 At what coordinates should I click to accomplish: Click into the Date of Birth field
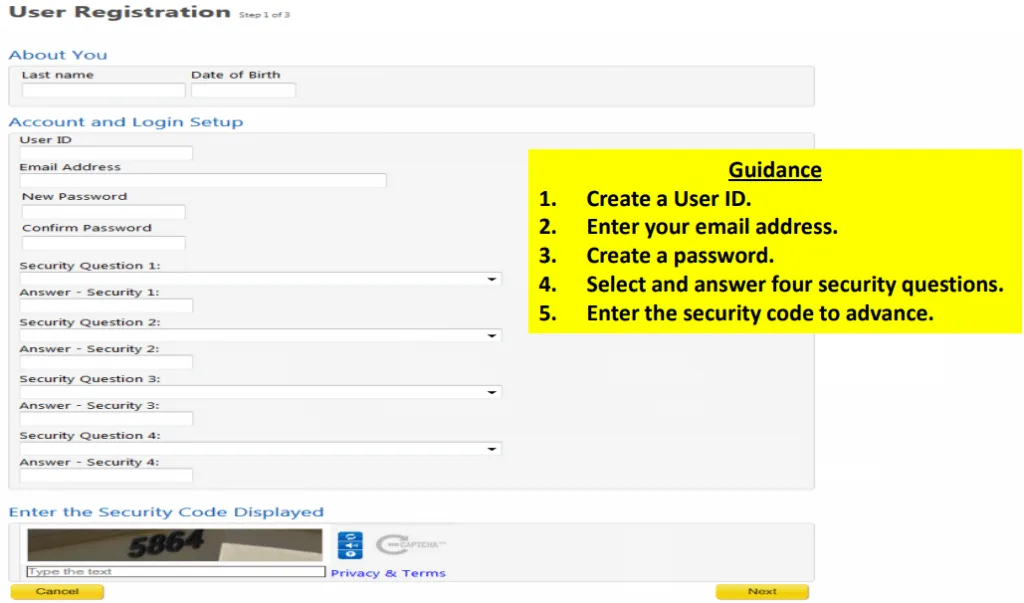point(243,90)
